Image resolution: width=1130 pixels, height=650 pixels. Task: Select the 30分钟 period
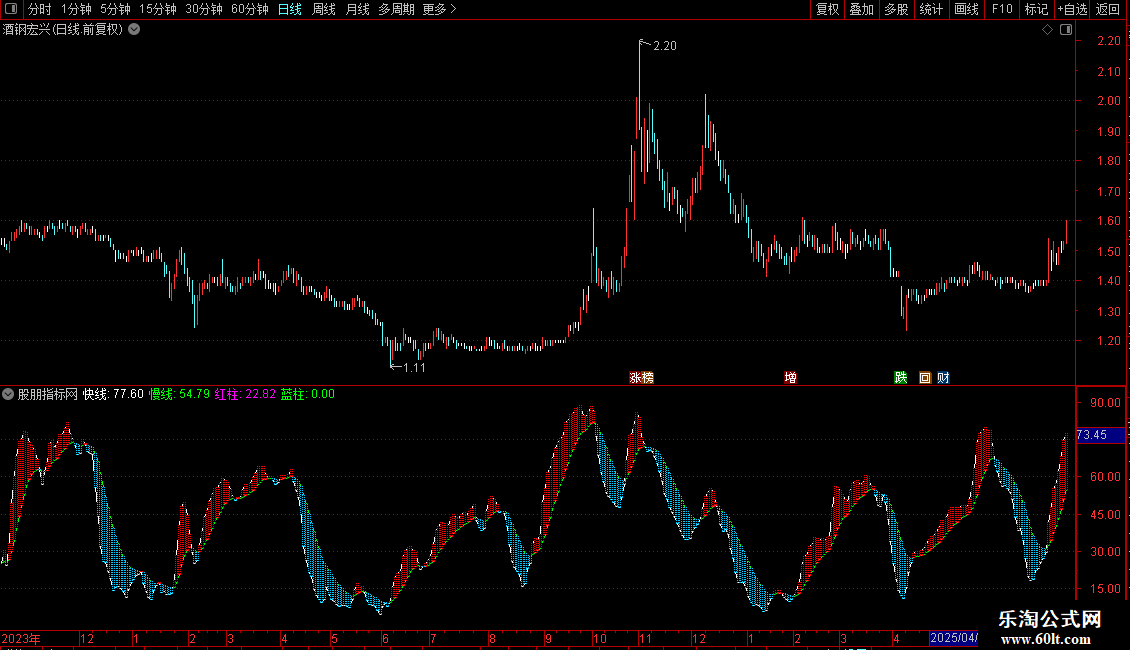204,9
